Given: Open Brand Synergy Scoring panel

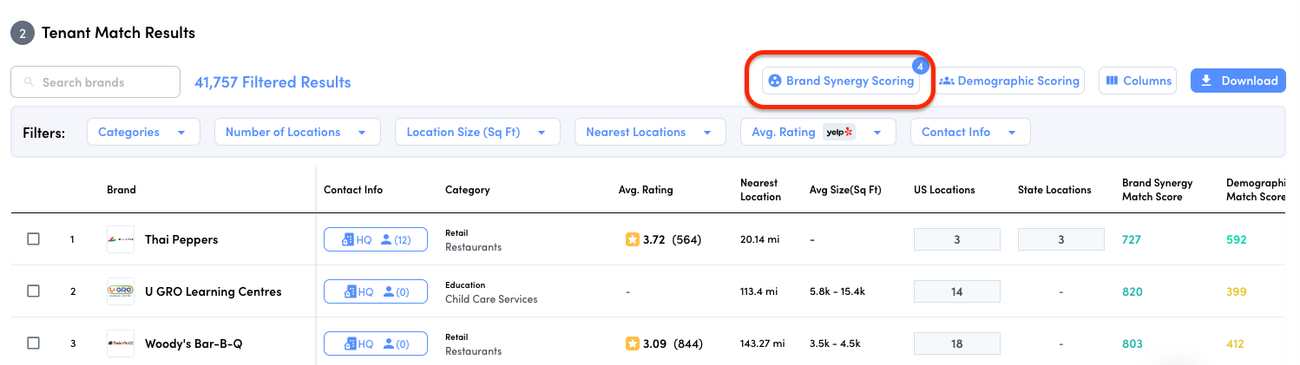Looking at the screenshot, I should point(841,81).
